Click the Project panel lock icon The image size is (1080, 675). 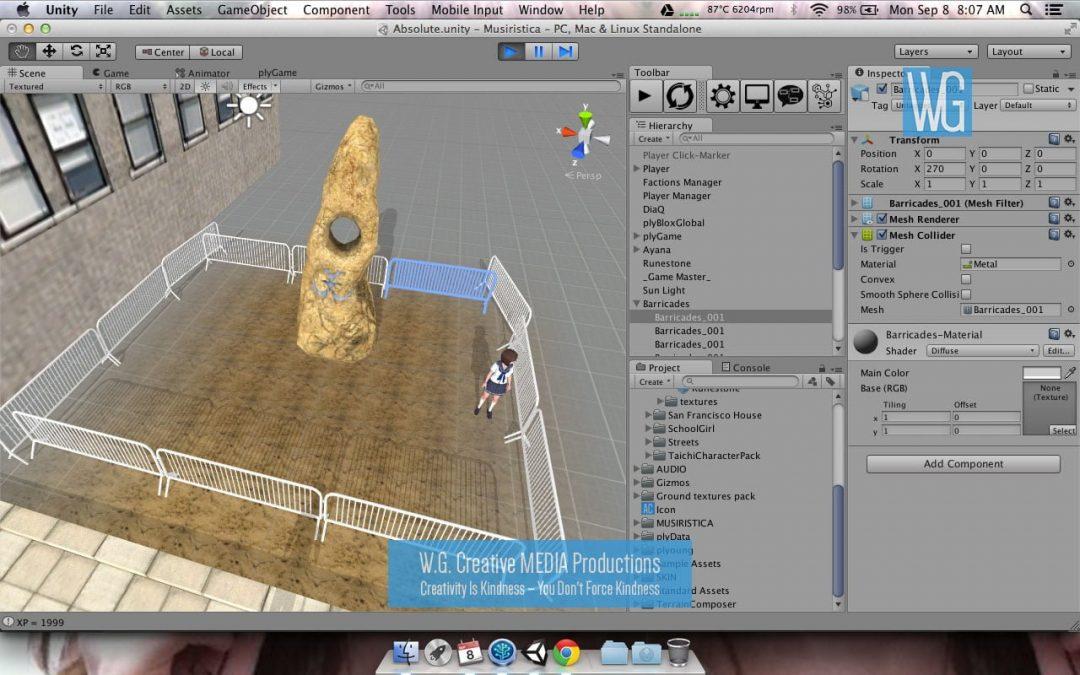point(822,368)
